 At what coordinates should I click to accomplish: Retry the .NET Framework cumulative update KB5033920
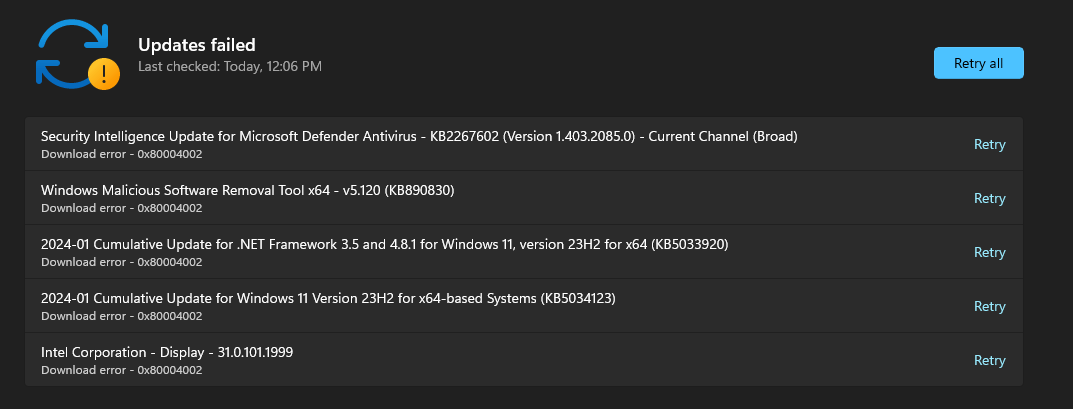click(x=989, y=252)
